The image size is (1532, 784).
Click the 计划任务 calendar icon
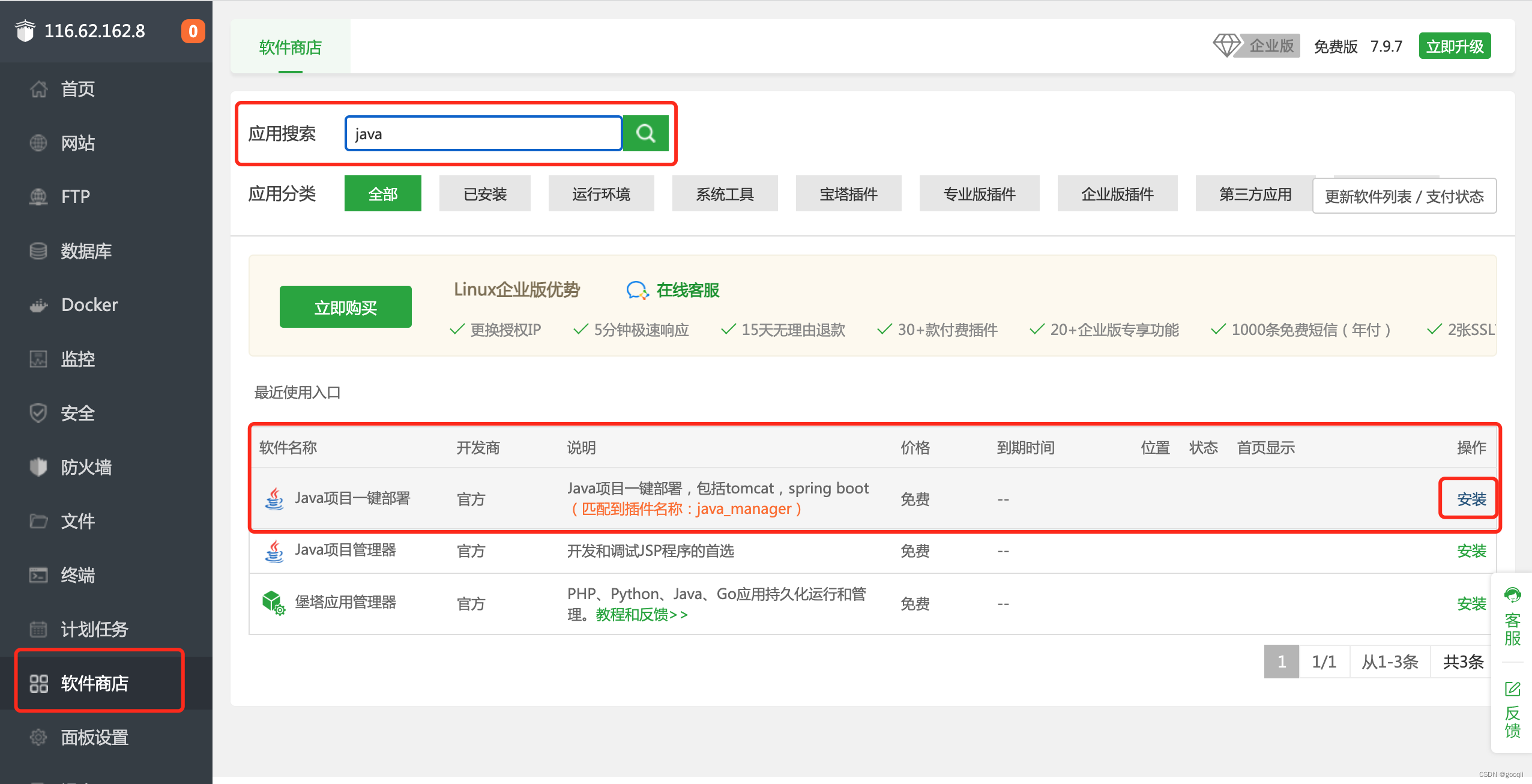(38, 629)
